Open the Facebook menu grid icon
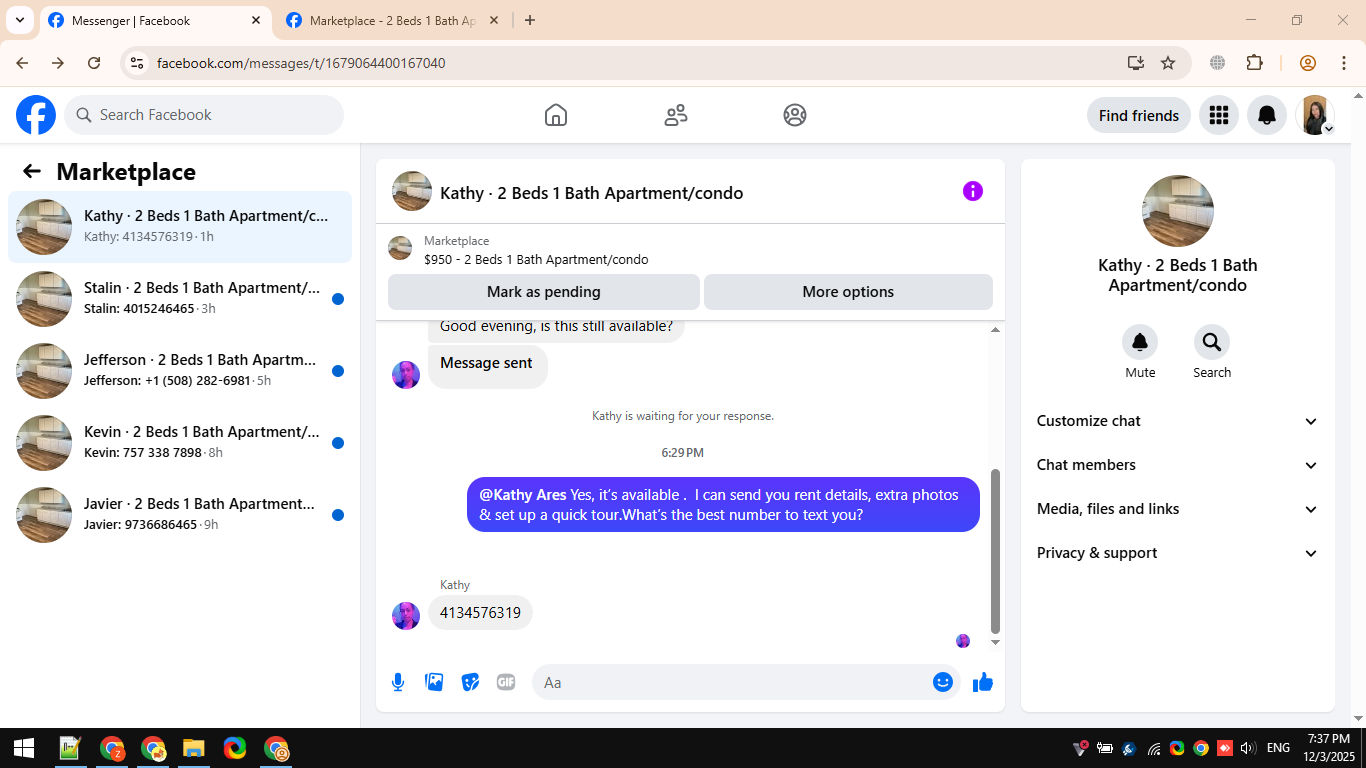 click(x=1218, y=115)
